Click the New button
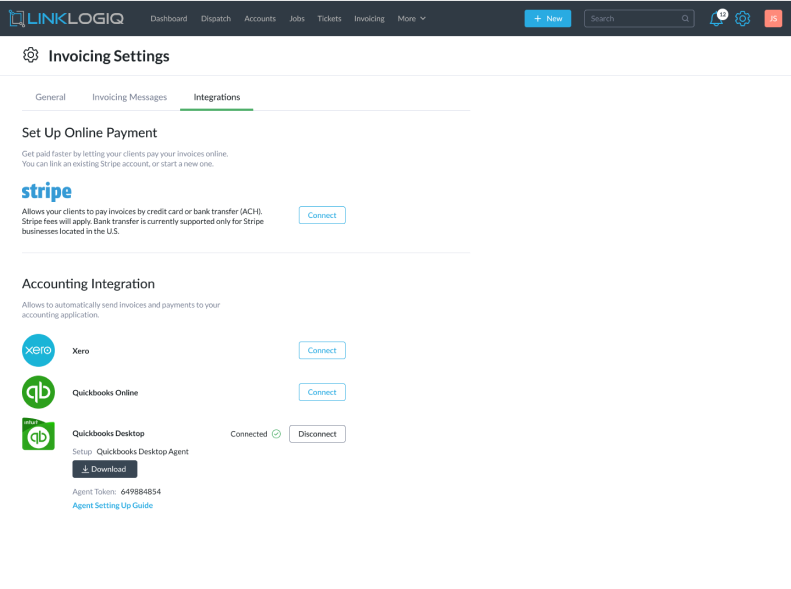 click(547, 19)
